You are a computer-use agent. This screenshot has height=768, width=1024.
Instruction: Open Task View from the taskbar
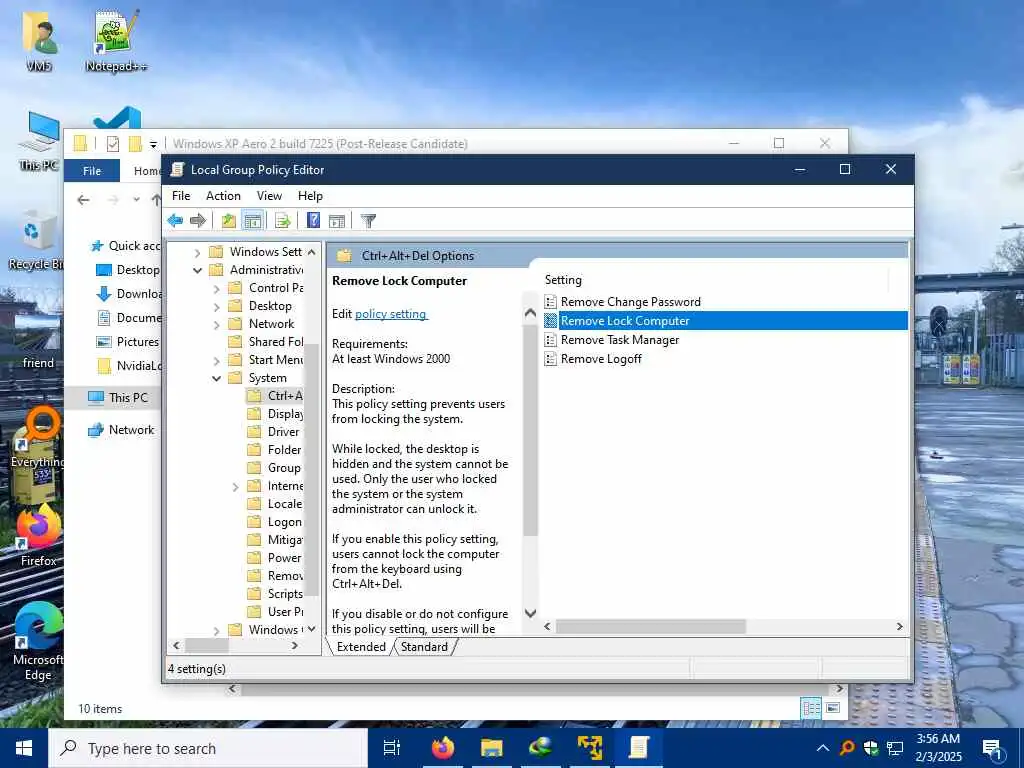392,748
